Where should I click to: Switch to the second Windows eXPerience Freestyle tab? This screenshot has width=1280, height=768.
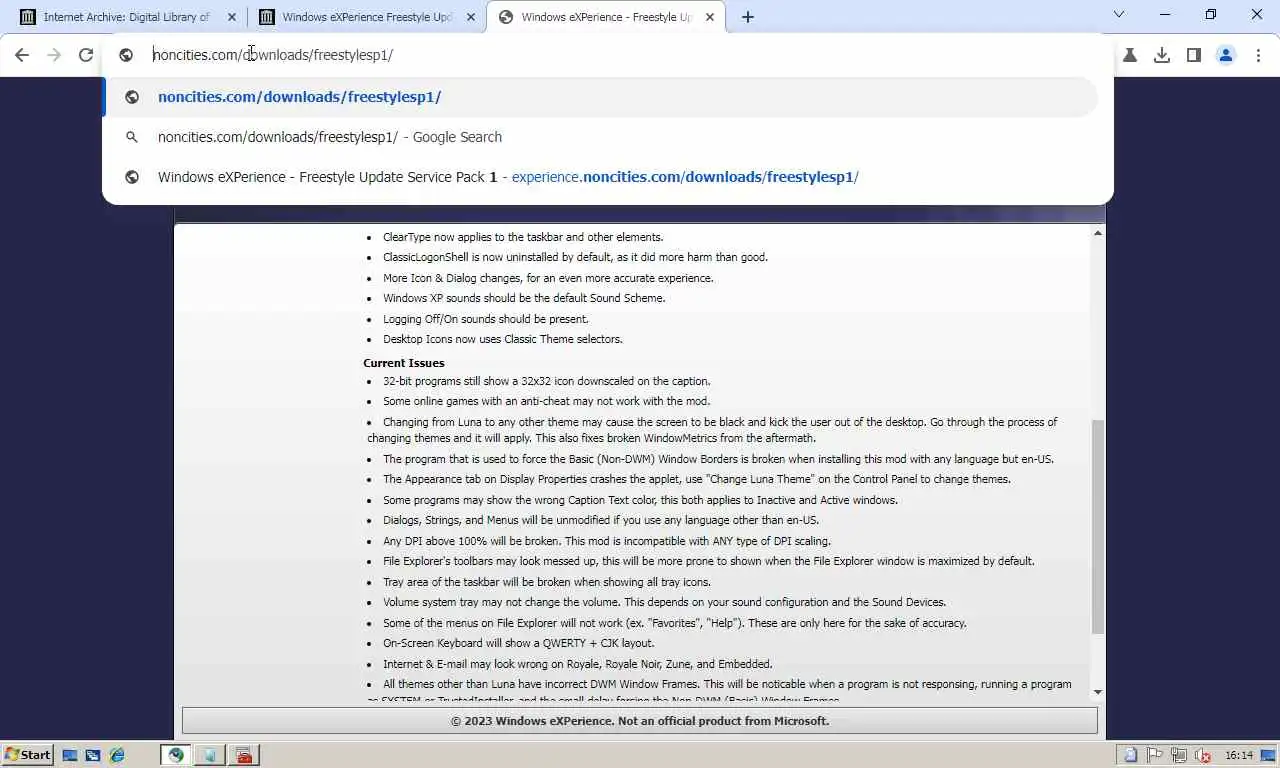pyautogui.click(x=367, y=17)
